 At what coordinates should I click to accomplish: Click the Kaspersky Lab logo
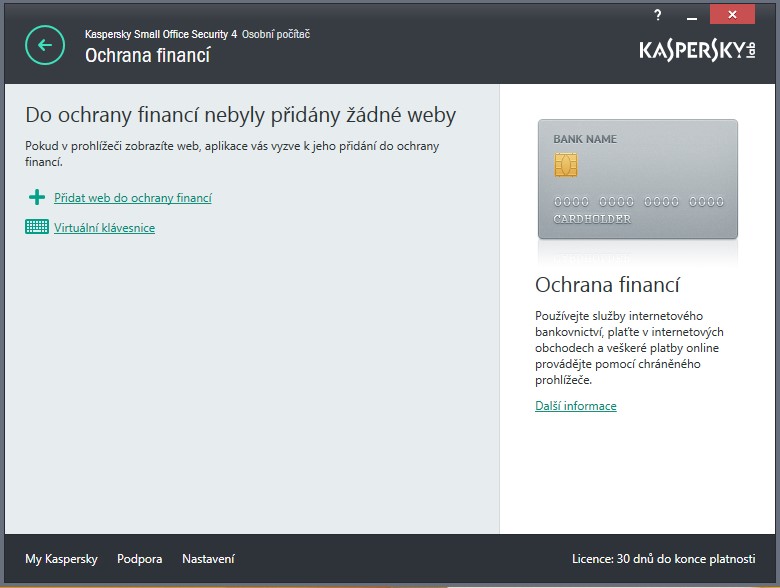click(697, 49)
